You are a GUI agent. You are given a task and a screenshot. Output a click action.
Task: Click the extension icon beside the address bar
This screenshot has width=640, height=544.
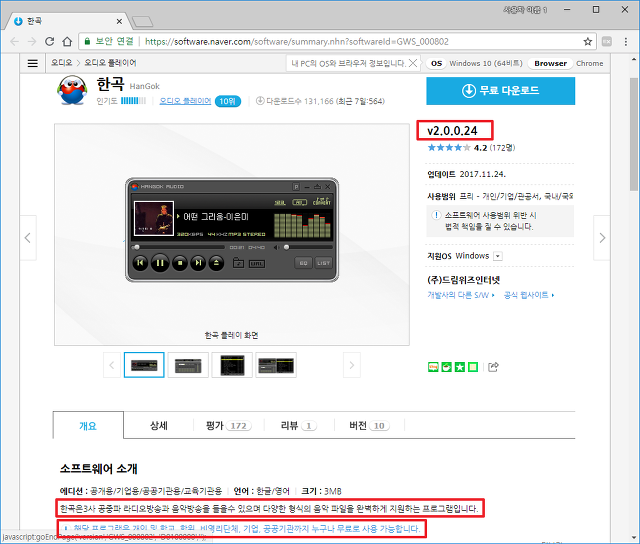[607, 42]
